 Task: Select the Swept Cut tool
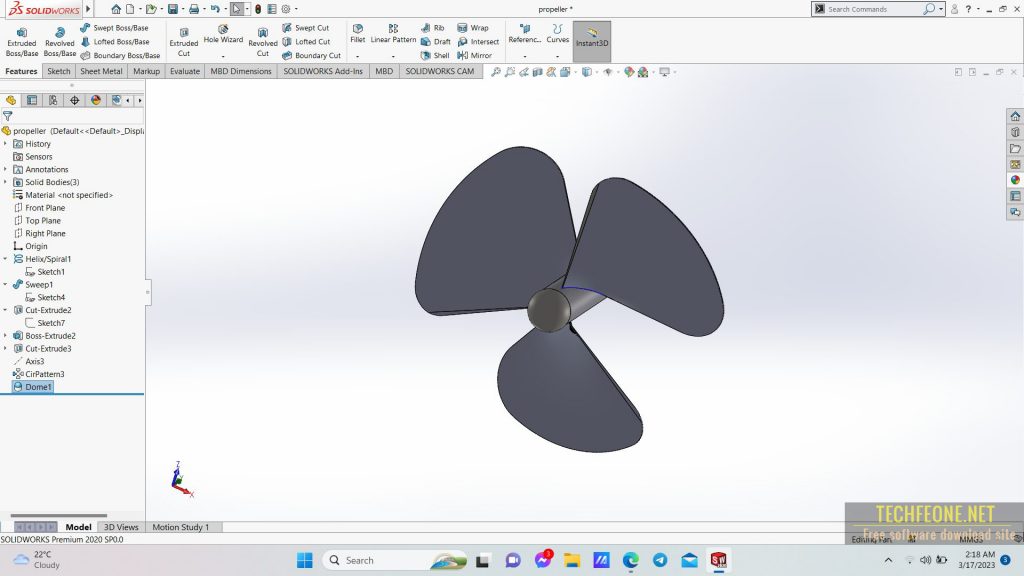coord(306,28)
